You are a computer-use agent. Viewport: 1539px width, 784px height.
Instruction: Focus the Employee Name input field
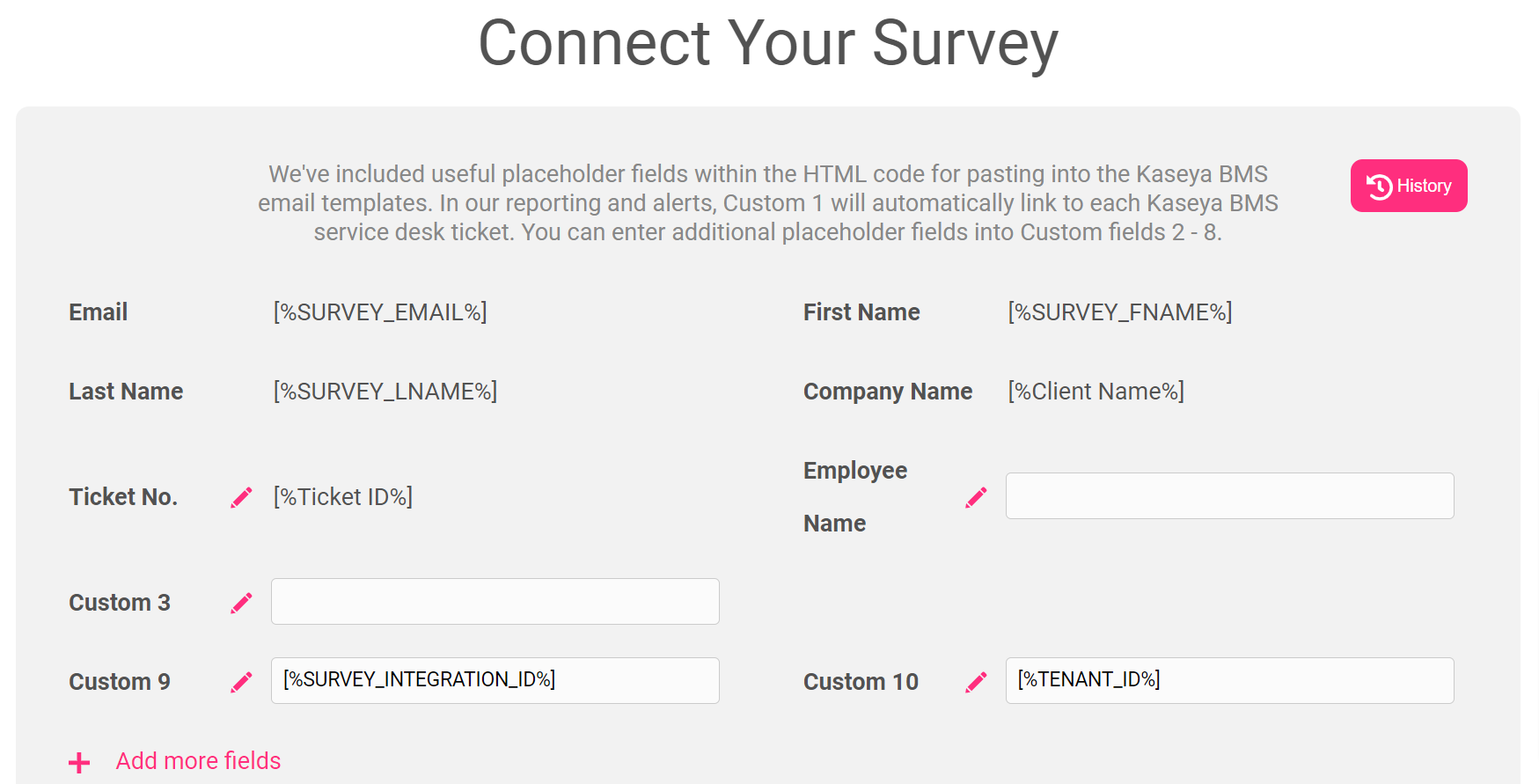[x=1229, y=496]
